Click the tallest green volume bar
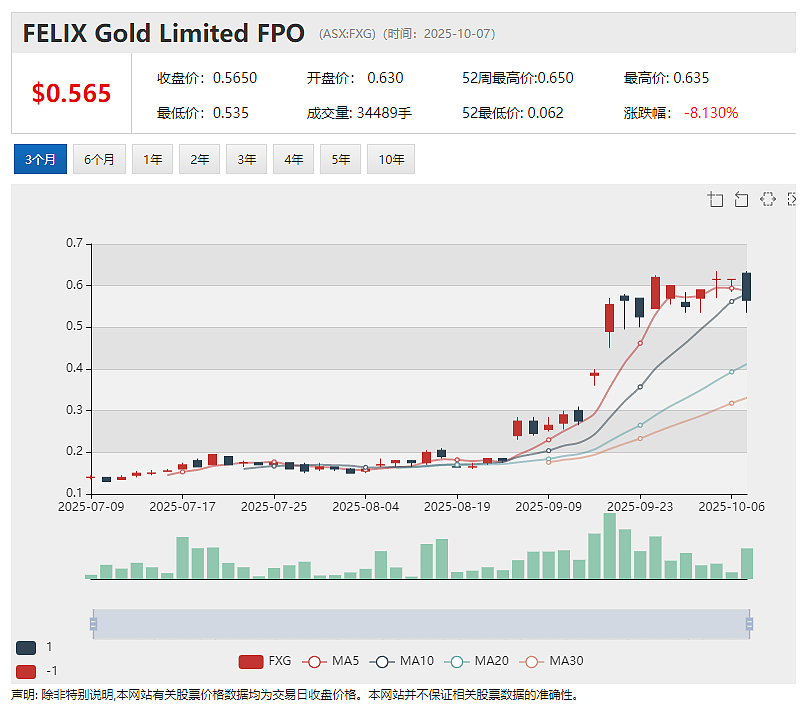This screenshot has height=721, width=807. click(610, 546)
